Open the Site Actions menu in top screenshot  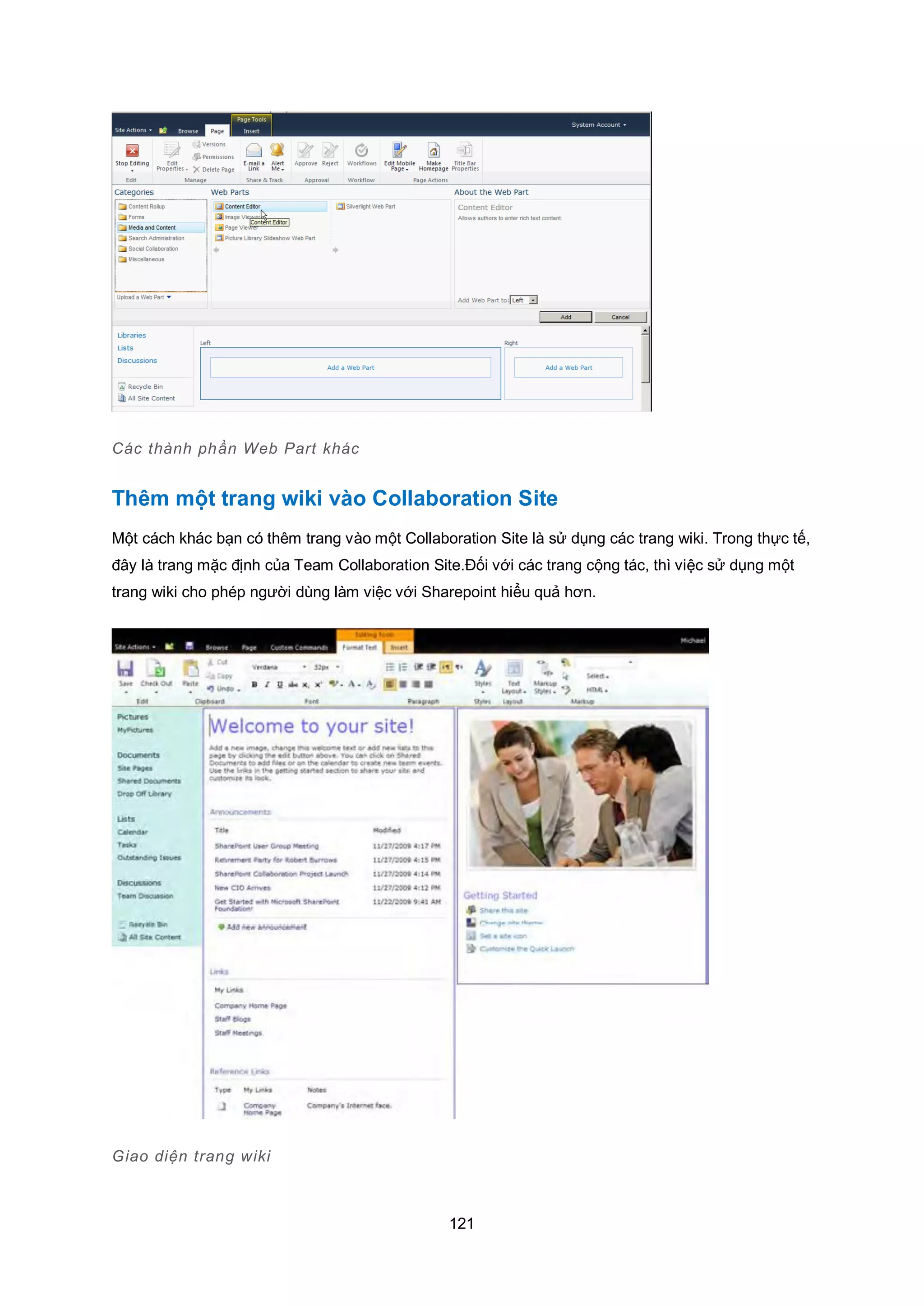pyautogui.click(x=134, y=130)
